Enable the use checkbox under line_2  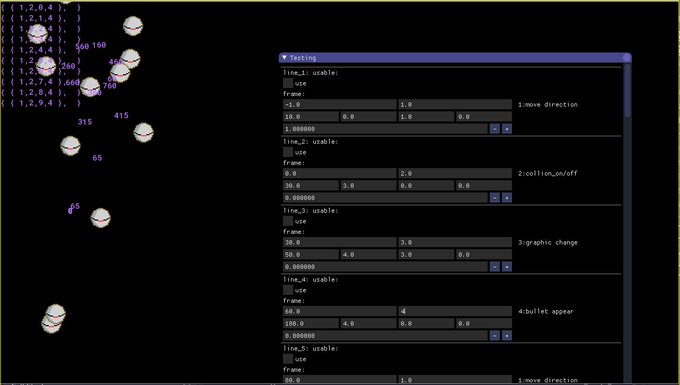coord(288,152)
